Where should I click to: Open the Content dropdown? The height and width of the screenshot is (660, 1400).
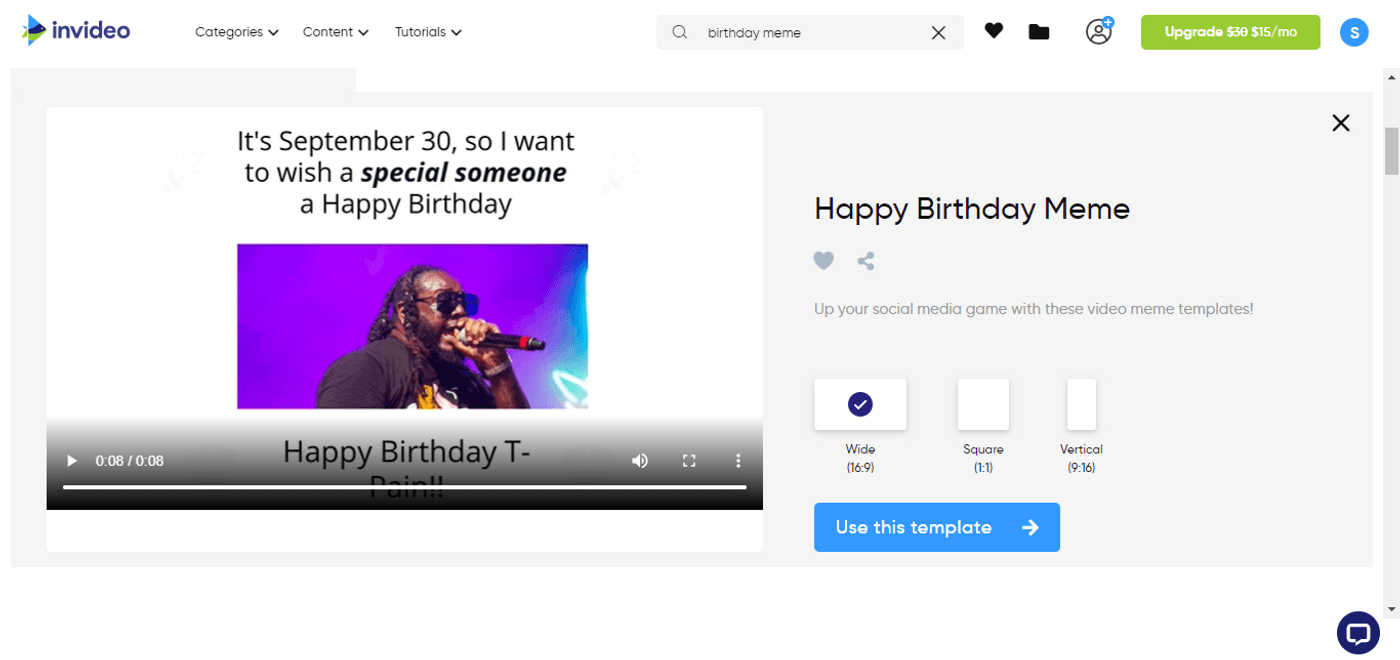pos(335,31)
